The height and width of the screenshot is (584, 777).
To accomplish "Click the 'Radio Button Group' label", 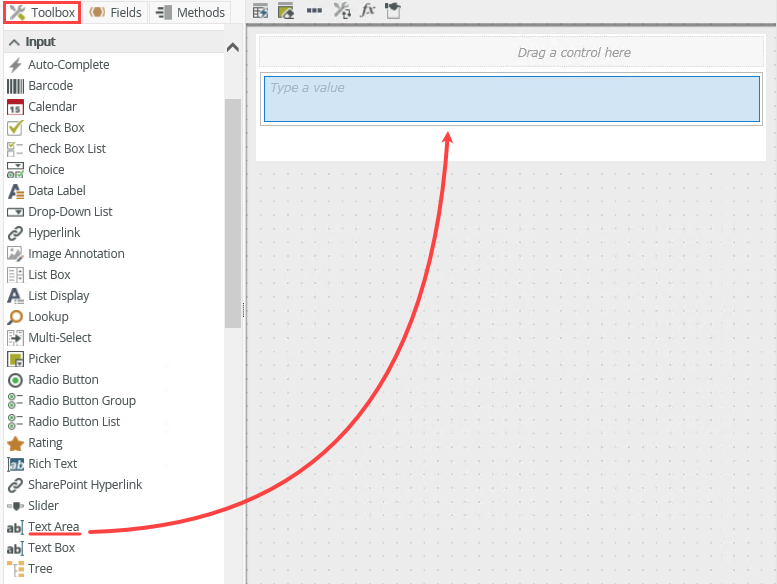I will [x=82, y=401].
